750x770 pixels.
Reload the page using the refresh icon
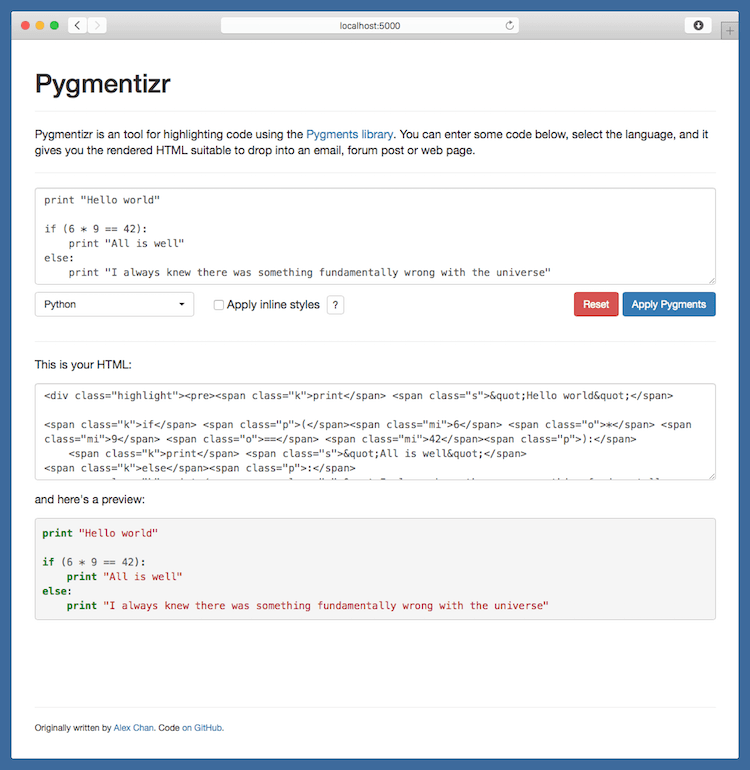(509, 26)
